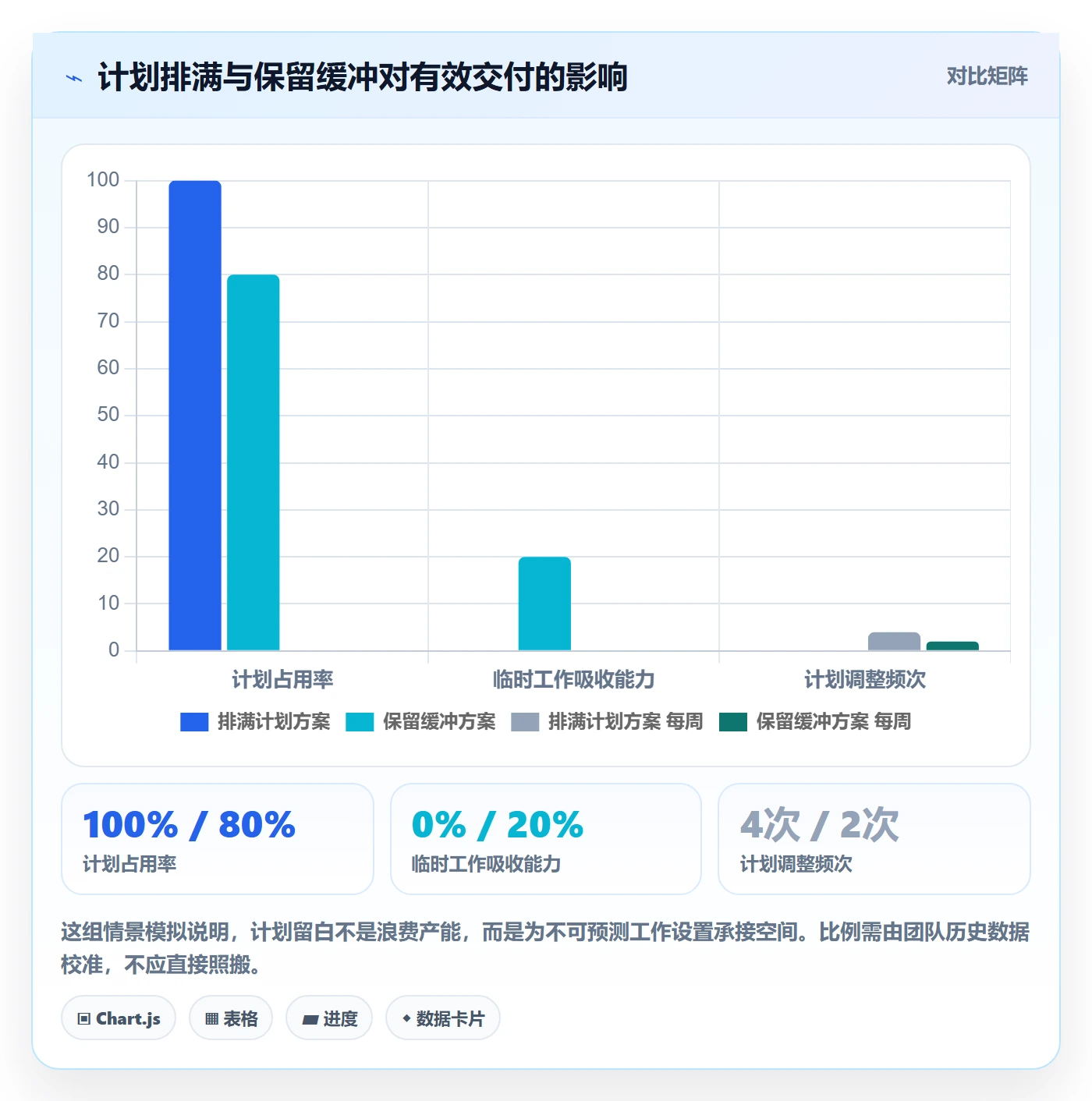Click the 计划占用率 x-axis label
This screenshot has width=1092, height=1101.
(282, 680)
